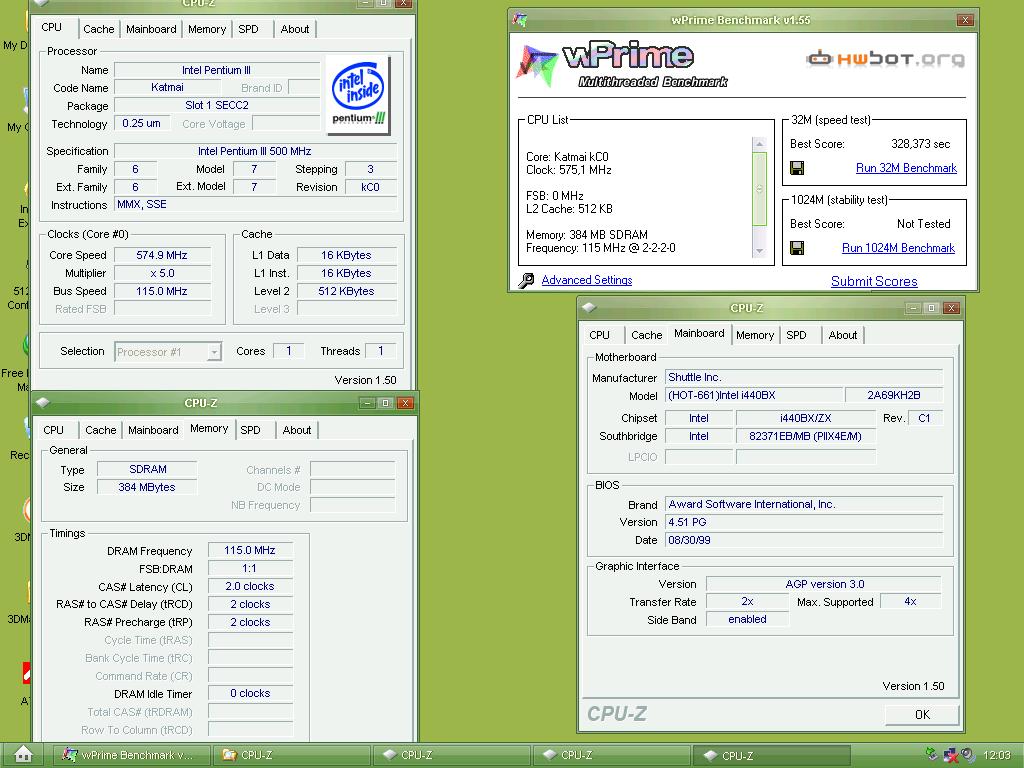Click the rightmost system tray icon
1024x768 pixels.
pos(968,755)
